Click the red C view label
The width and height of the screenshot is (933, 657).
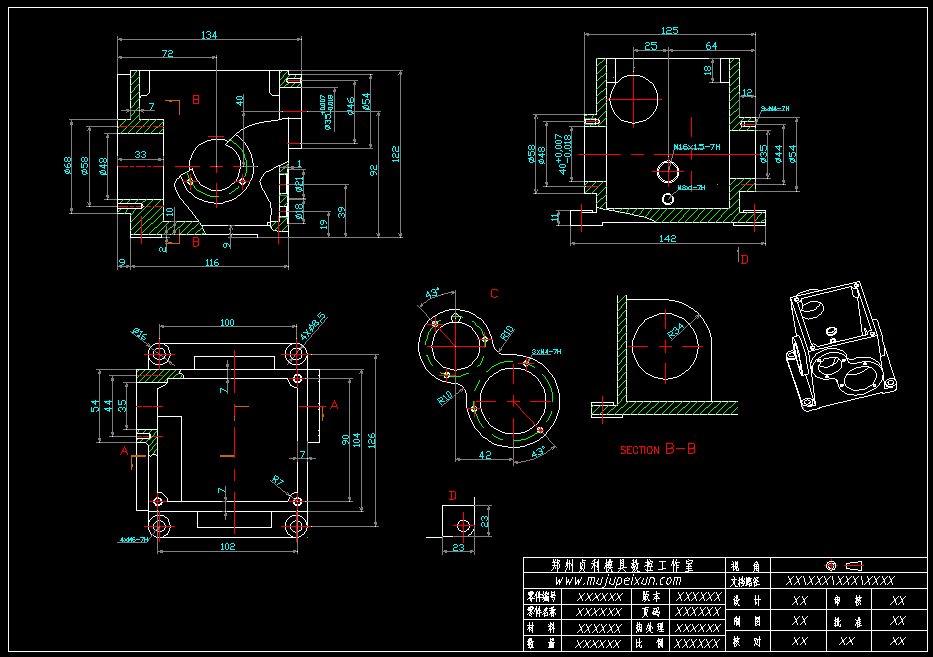[x=494, y=293]
